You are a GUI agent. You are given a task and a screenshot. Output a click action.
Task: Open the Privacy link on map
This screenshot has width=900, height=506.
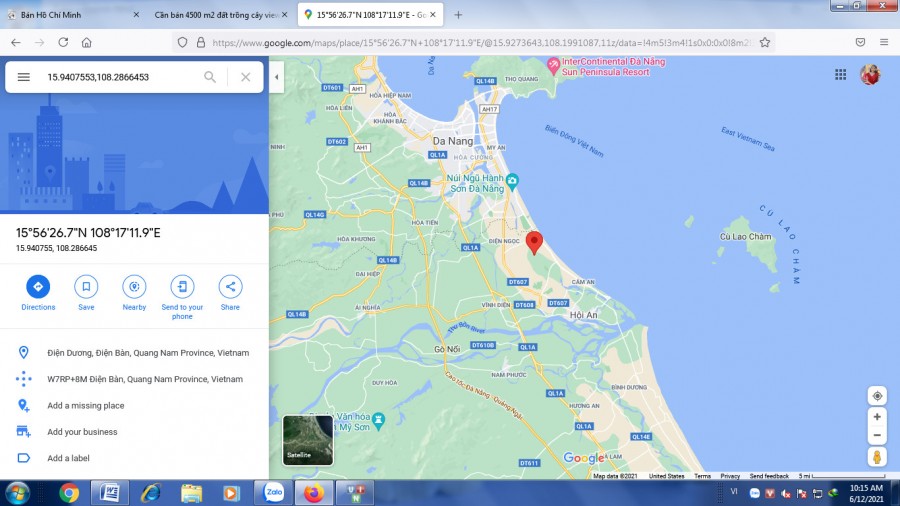[730, 476]
